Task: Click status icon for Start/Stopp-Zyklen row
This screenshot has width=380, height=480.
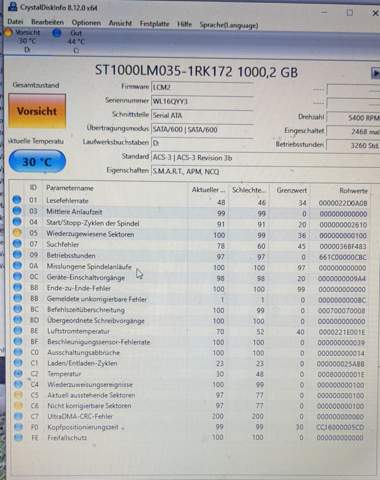Action: [x=17, y=222]
